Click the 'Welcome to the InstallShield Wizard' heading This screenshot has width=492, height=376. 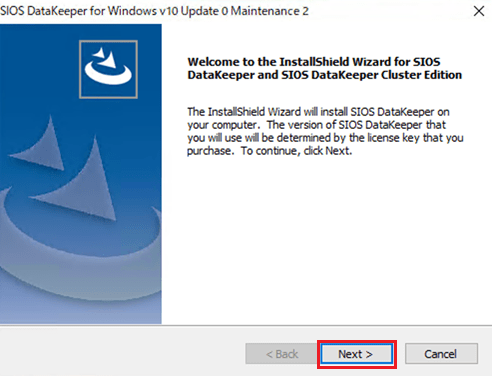pyautogui.click(x=324, y=68)
